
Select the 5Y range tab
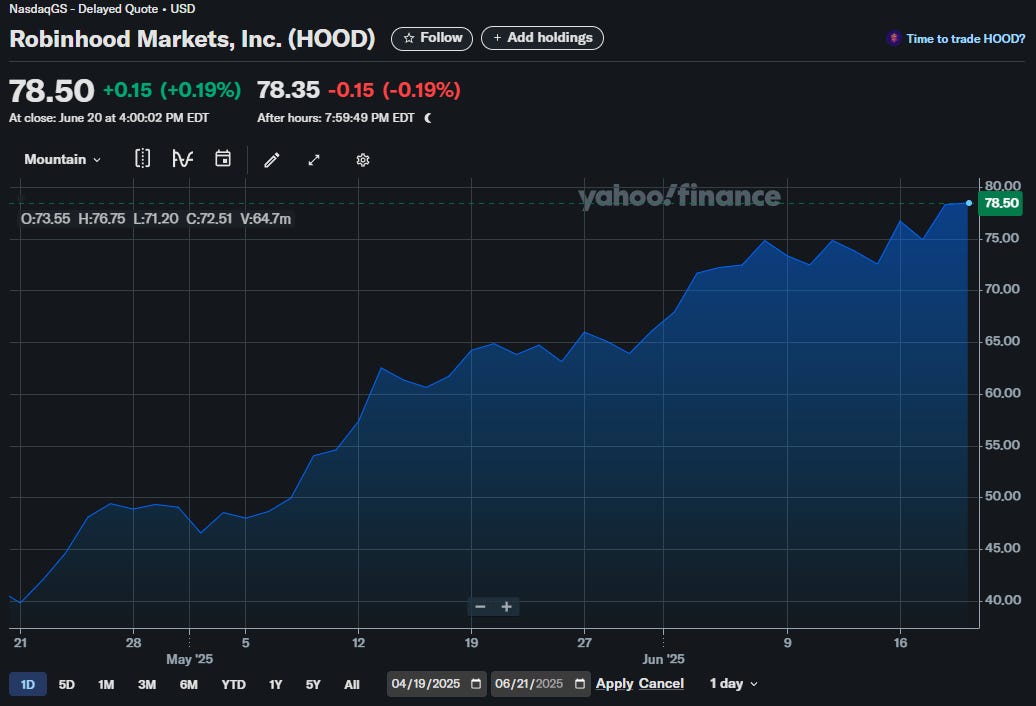tap(313, 684)
